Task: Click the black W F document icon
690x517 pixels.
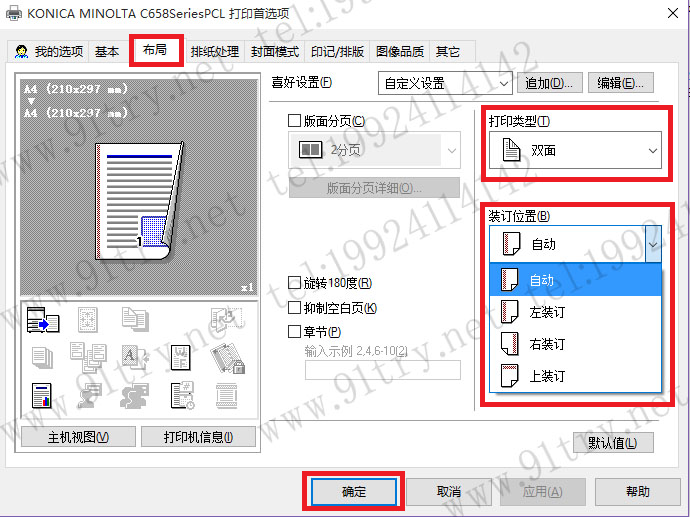Action: (180, 357)
